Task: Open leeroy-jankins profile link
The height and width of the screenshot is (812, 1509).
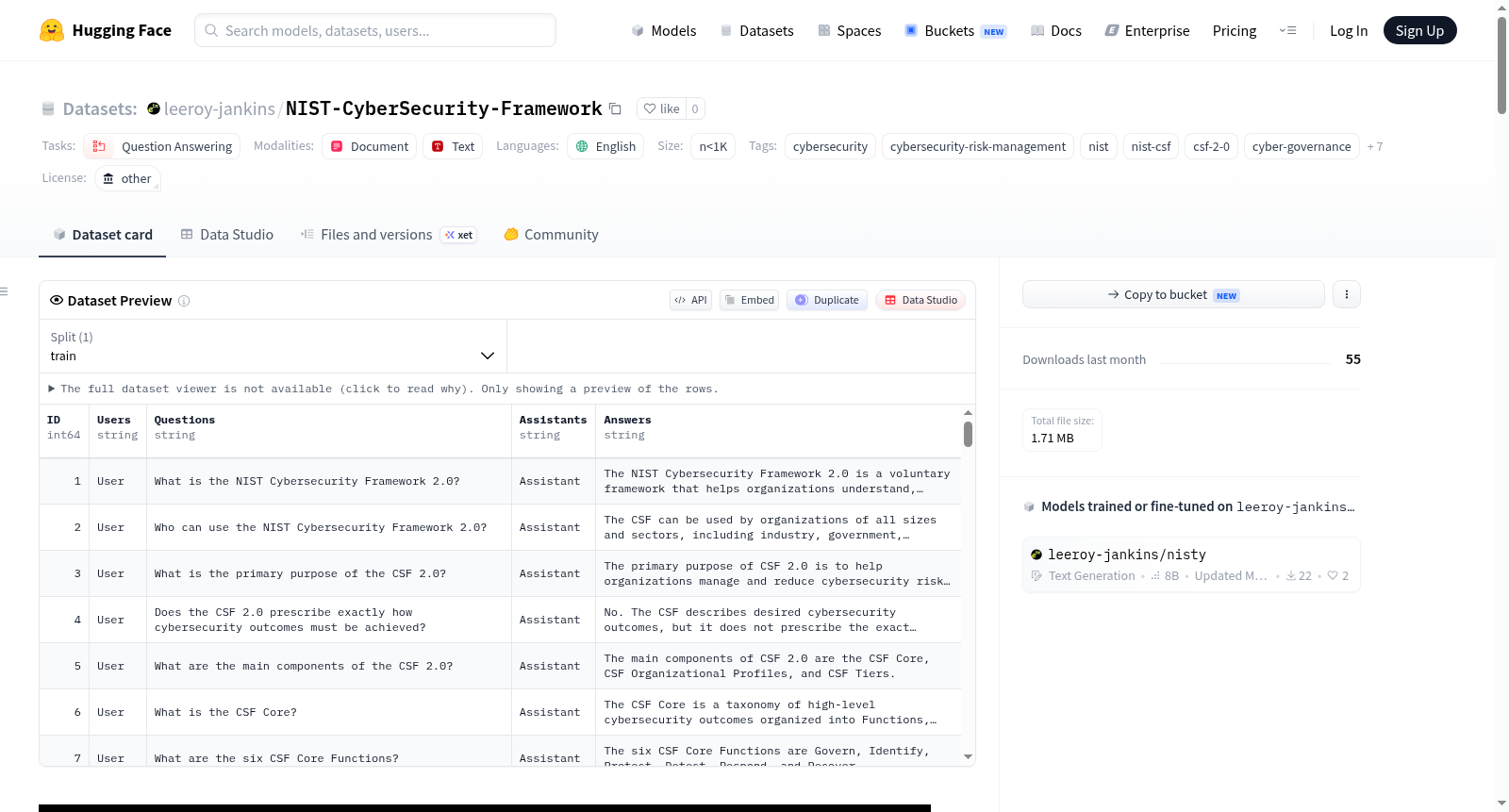Action: (x=220, y=108)
